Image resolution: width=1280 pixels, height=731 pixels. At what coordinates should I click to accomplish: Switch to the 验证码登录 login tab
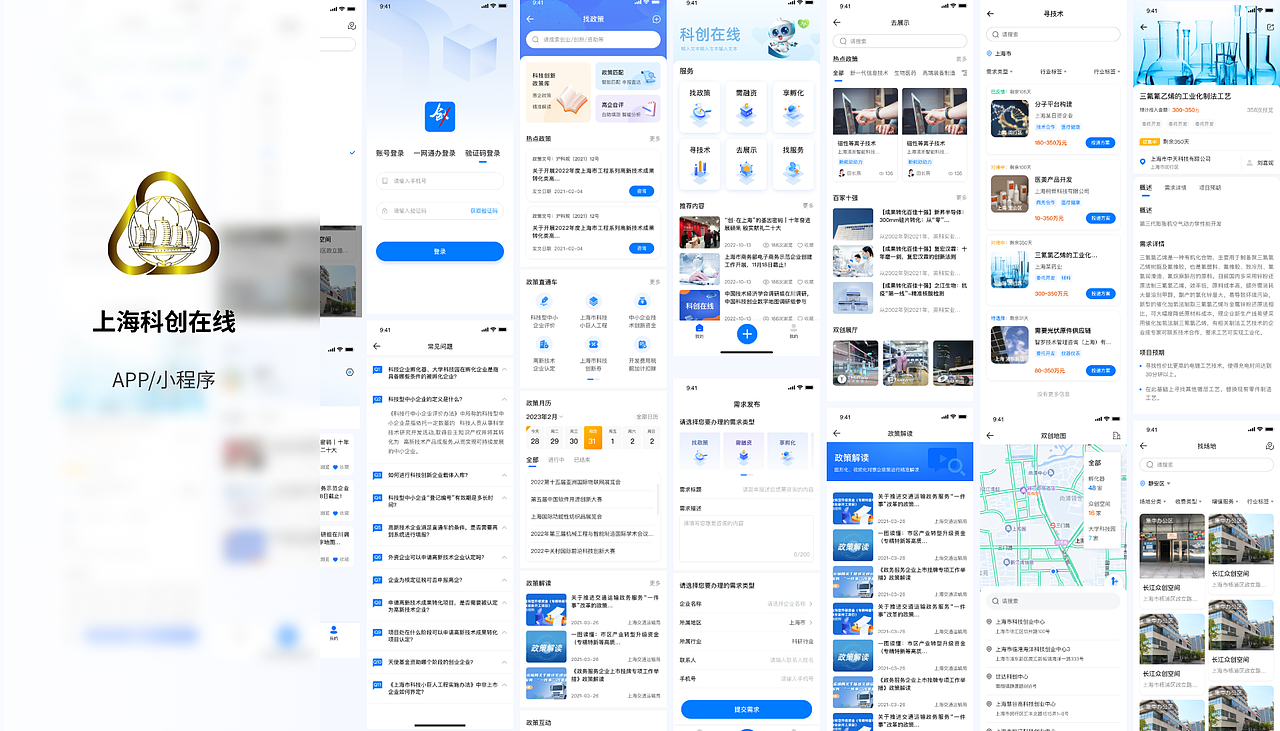point(483,154)
